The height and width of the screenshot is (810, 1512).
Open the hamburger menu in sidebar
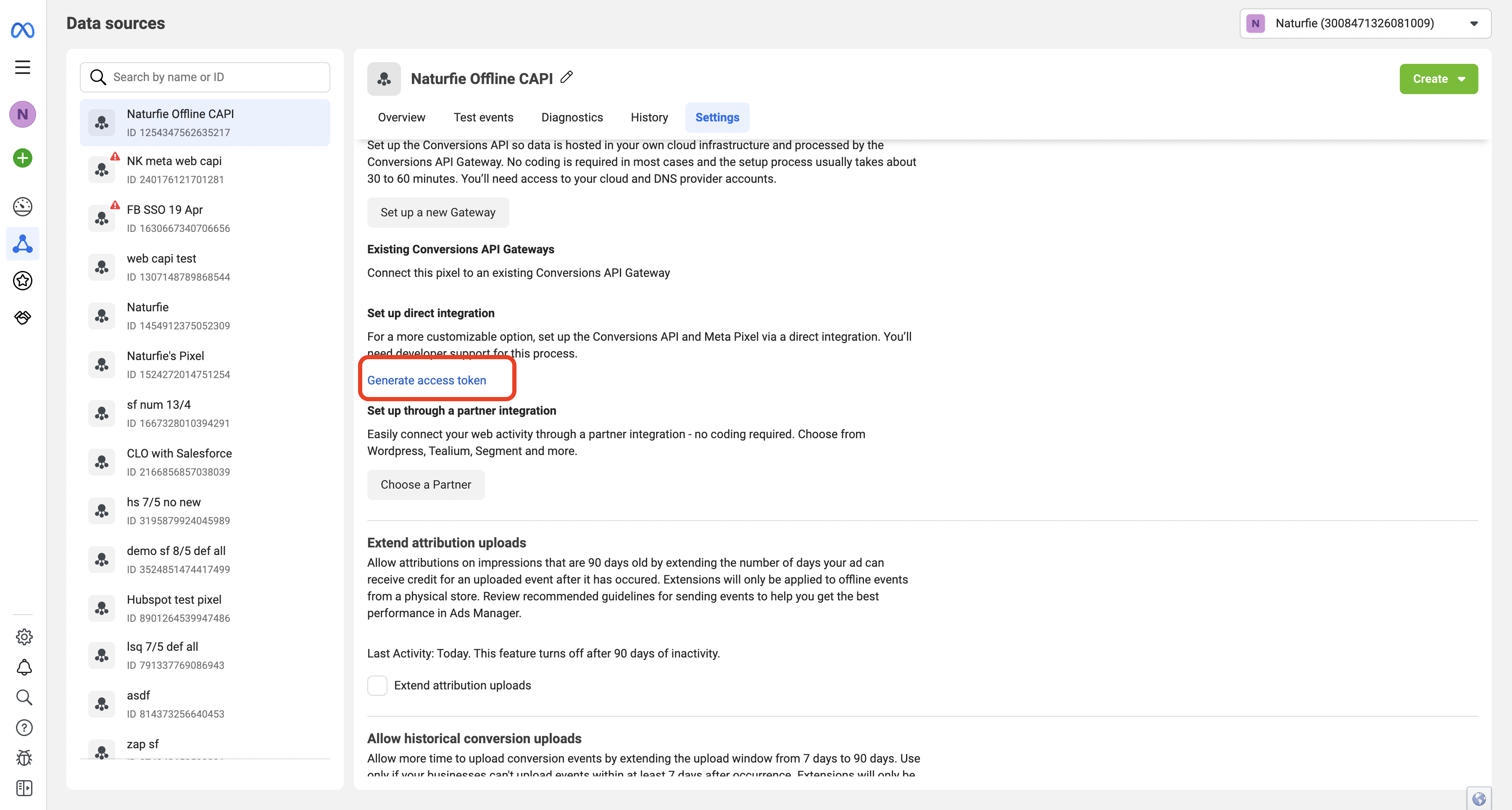22,67
